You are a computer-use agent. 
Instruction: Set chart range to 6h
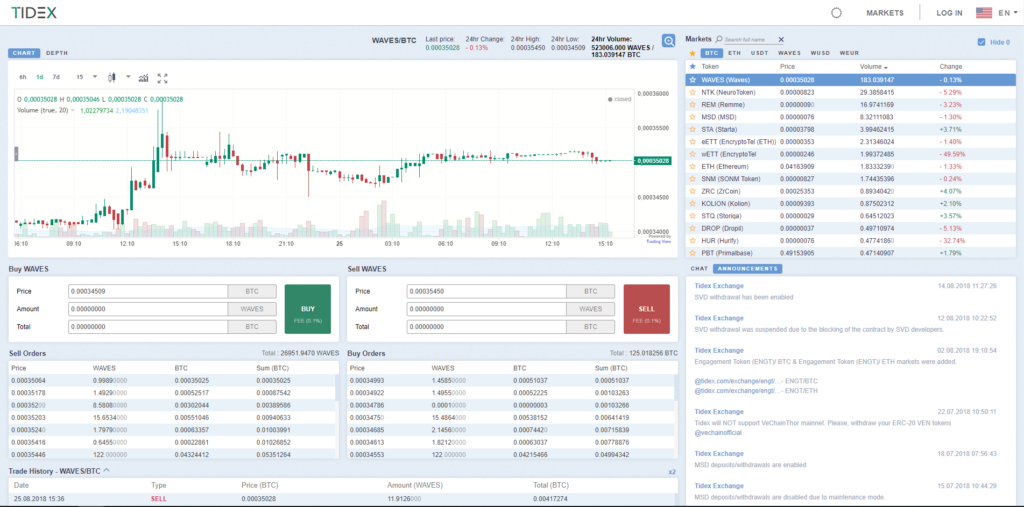coord(23,77)
